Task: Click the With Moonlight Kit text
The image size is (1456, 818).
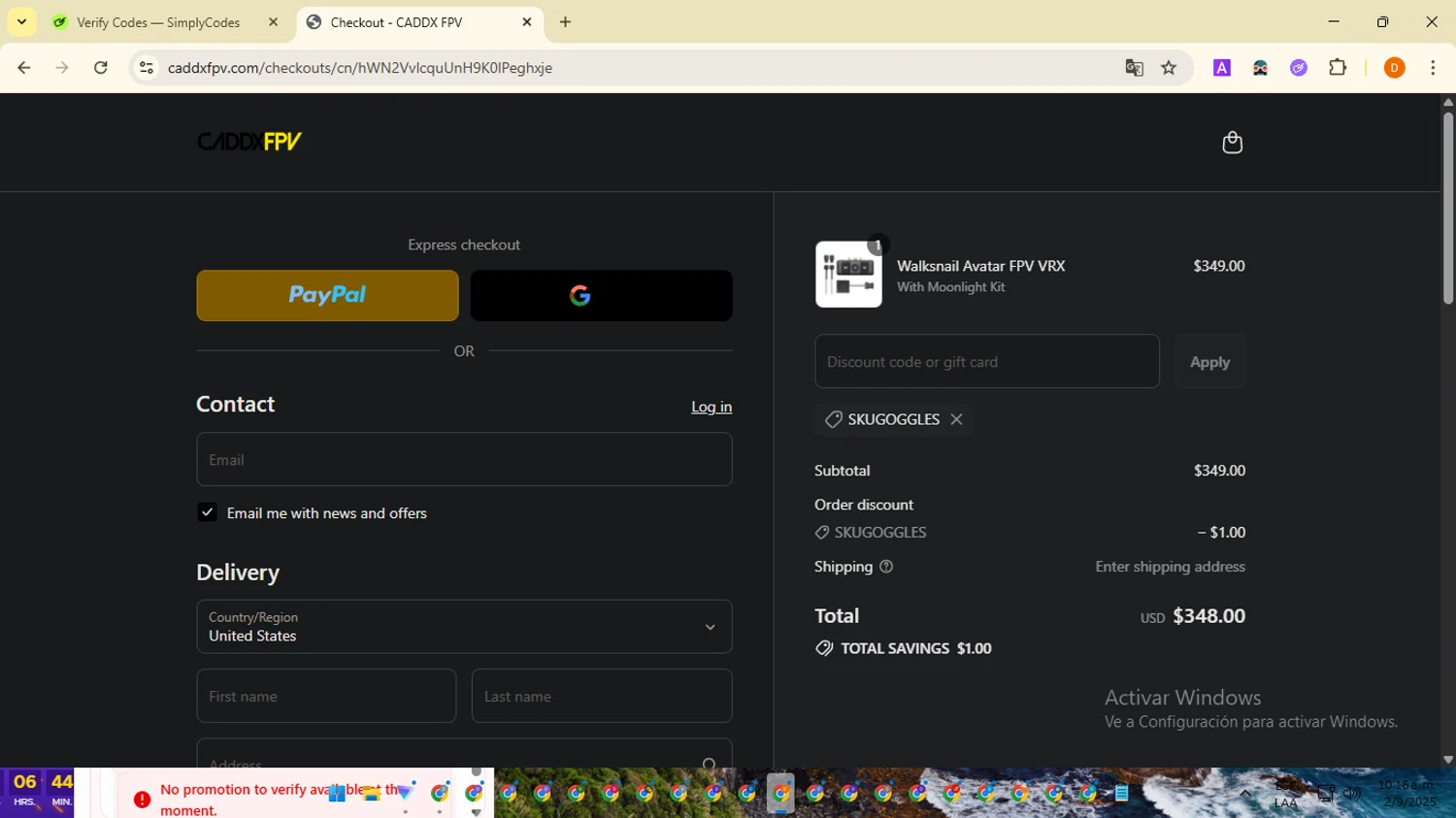Action: [x=950, y=287]
